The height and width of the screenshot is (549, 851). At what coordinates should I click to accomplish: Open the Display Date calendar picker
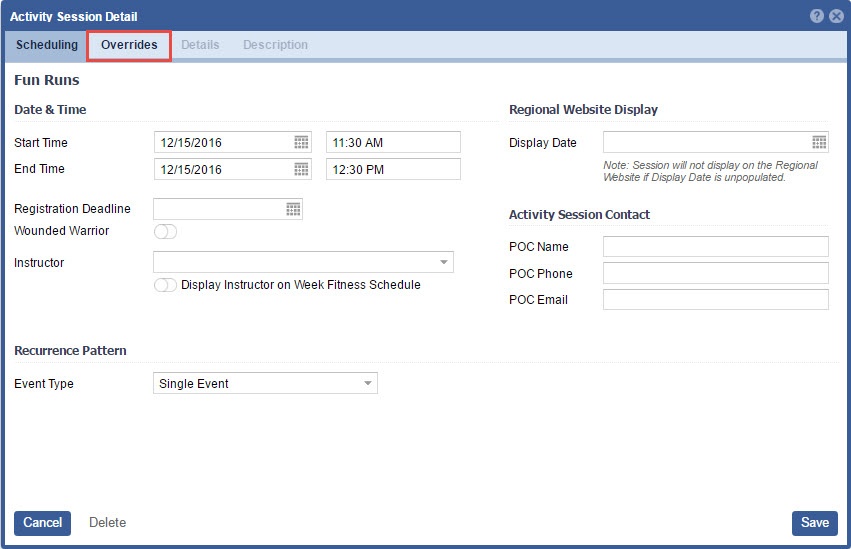tap(819, 143)
